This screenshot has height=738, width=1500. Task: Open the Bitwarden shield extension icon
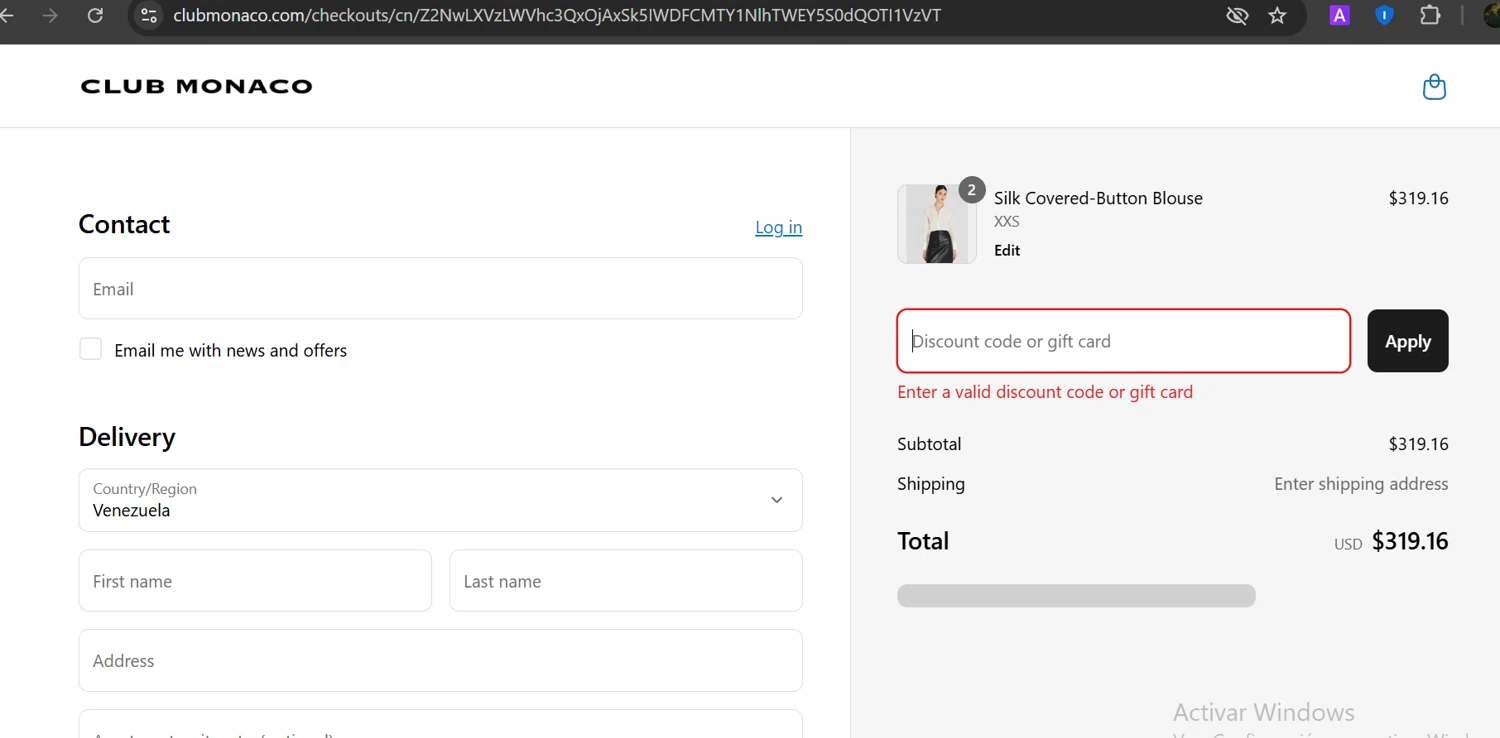pos(1384,15)
